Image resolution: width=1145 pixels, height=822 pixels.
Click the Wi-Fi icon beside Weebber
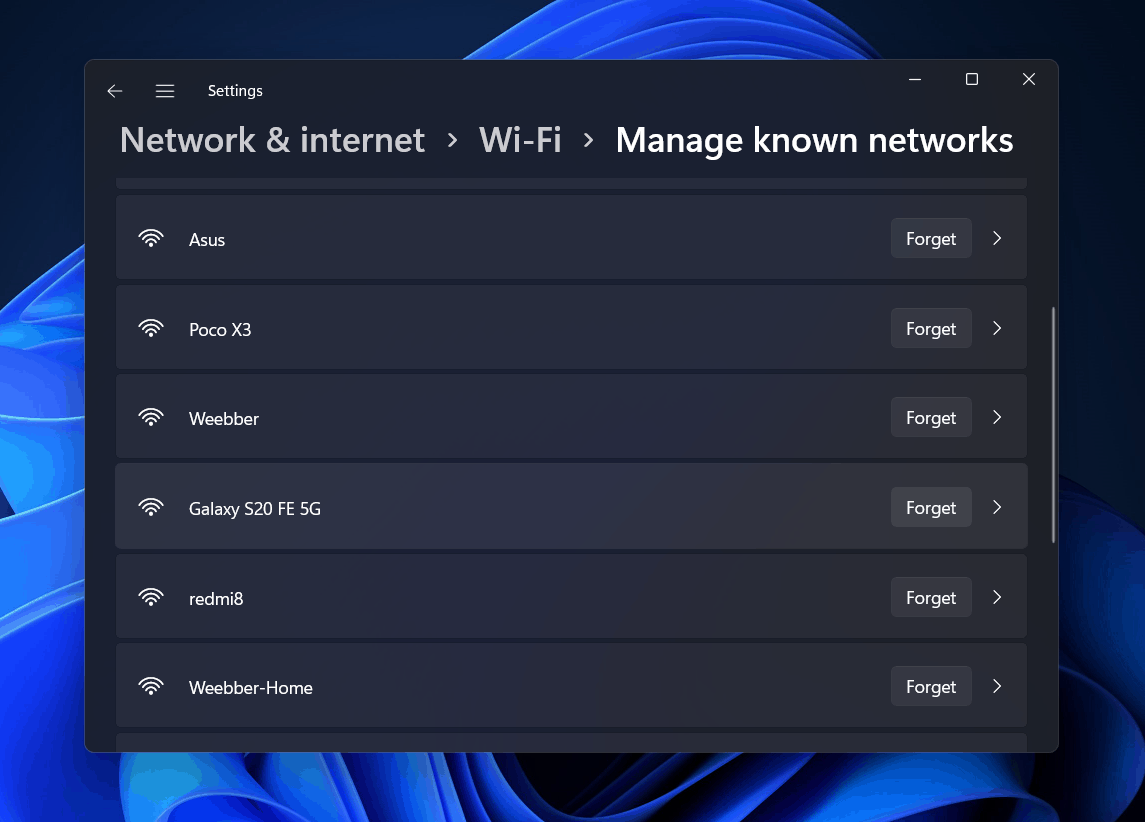tap(151, 417)
